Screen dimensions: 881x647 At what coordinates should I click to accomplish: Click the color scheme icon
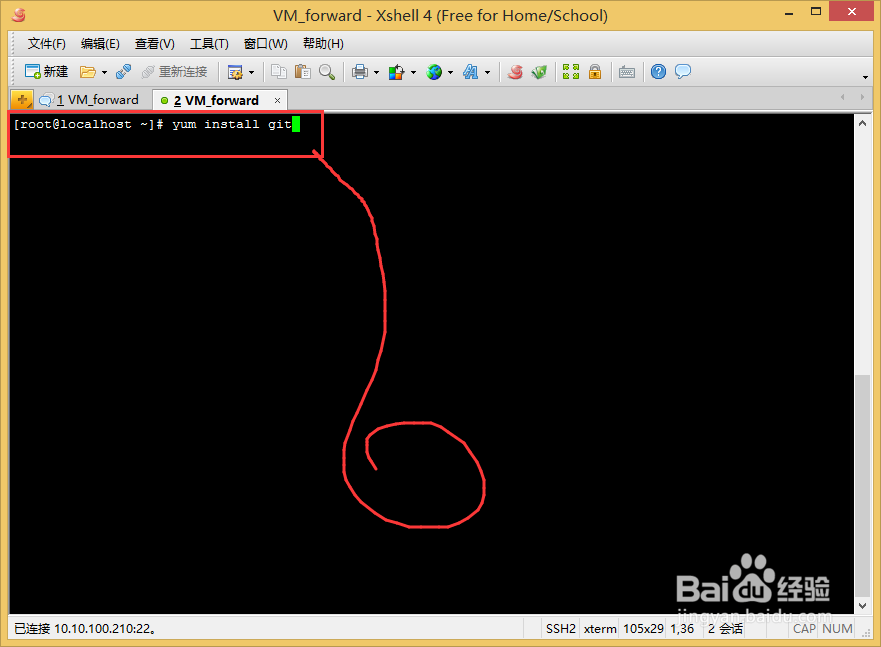(x=397, y=72)
